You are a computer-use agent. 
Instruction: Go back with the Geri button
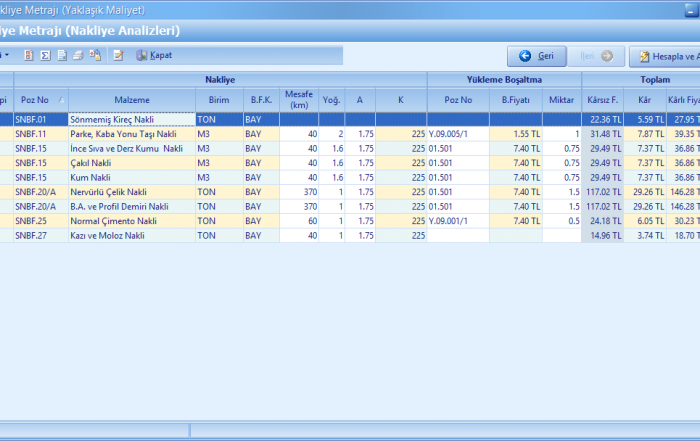(x=537, y=56)
